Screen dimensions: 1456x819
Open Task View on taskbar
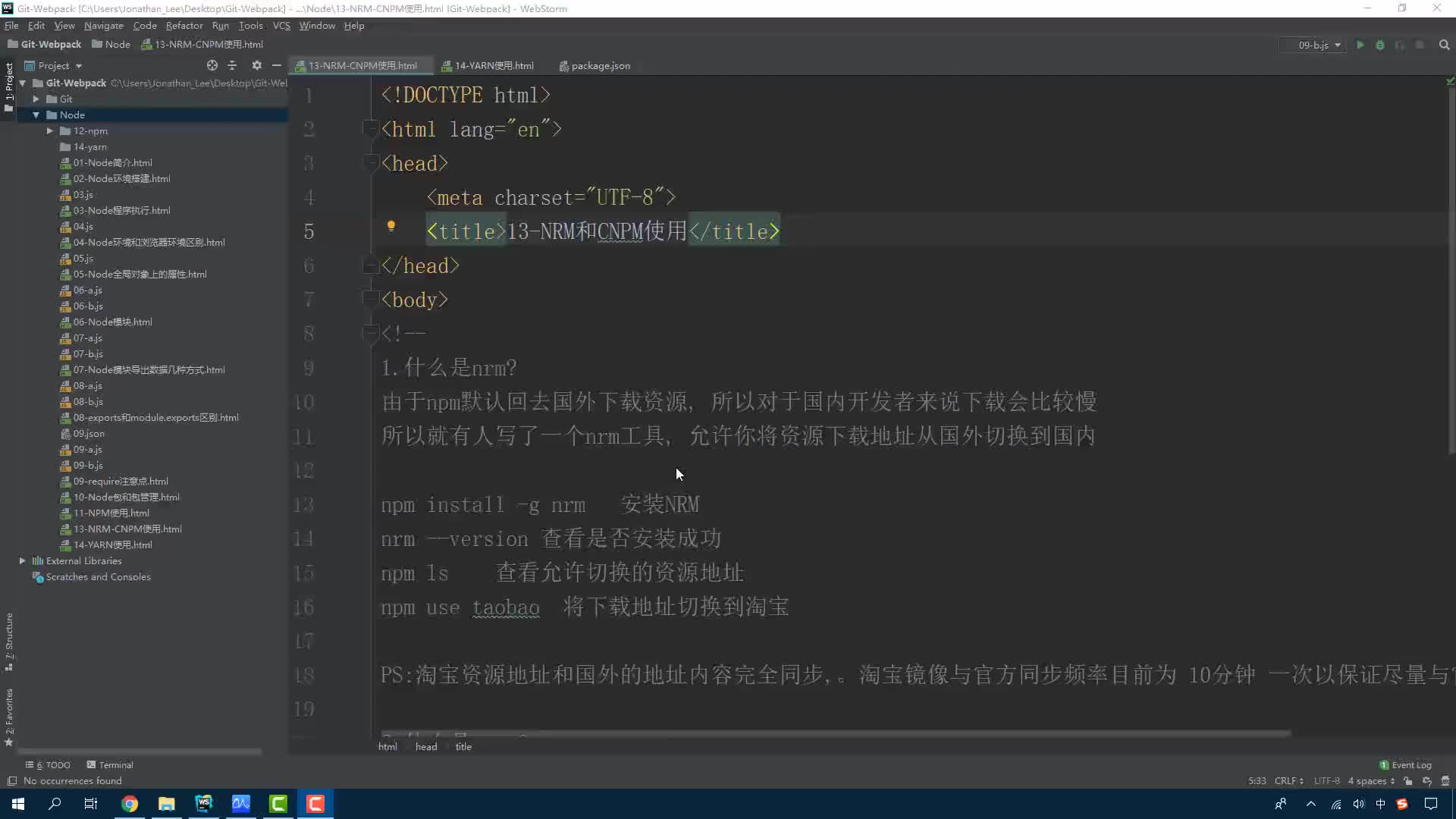pos(91,804)
